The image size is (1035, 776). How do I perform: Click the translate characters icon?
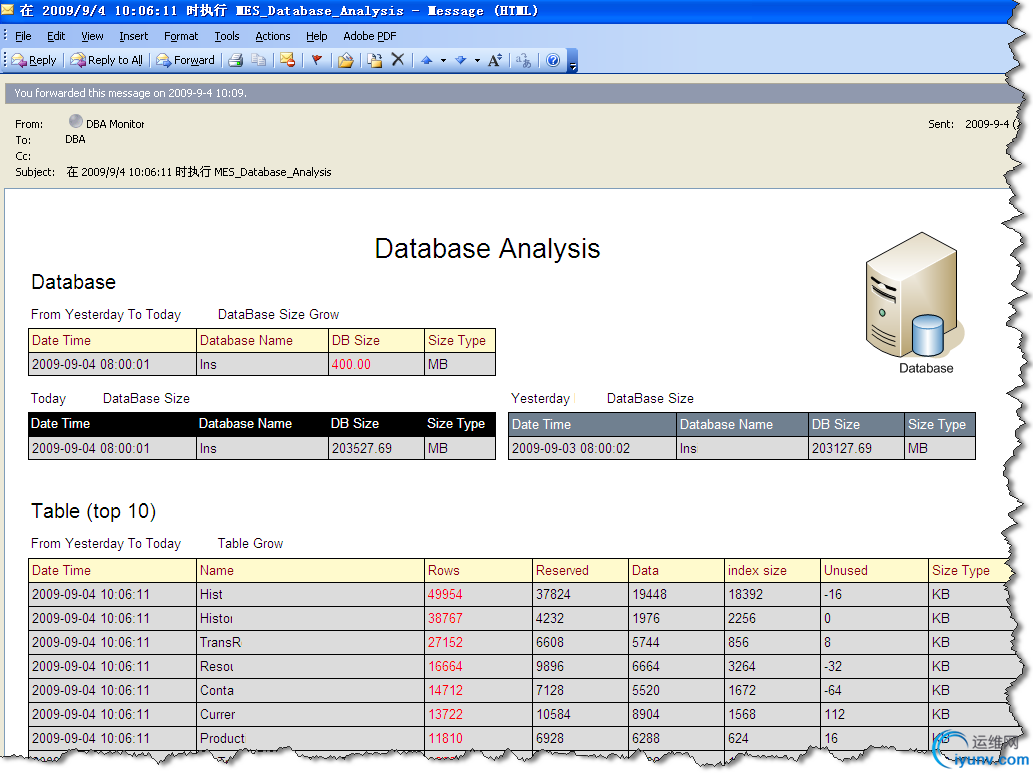(523, 61)
